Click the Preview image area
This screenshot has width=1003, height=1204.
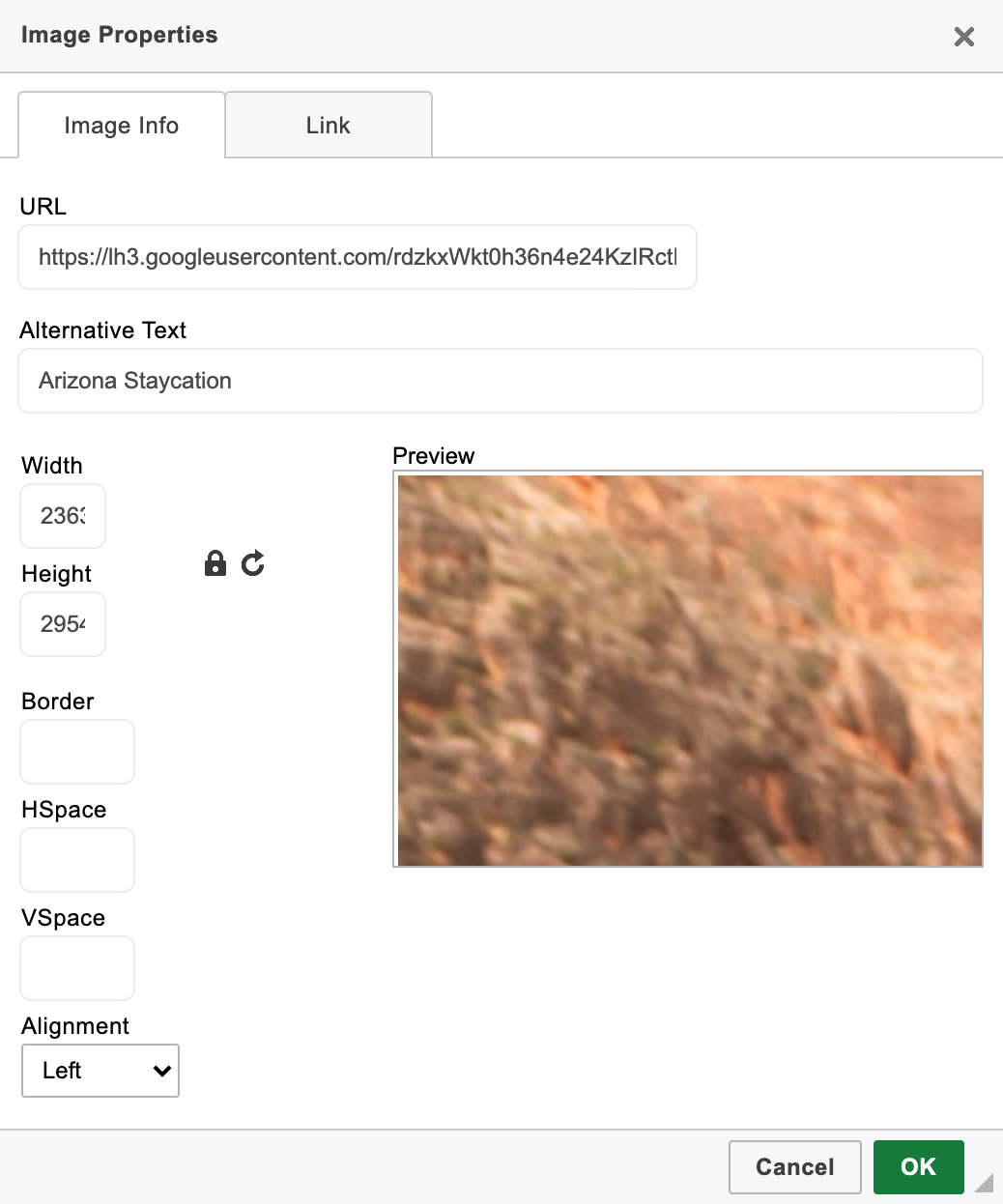(x=688, y=669)
